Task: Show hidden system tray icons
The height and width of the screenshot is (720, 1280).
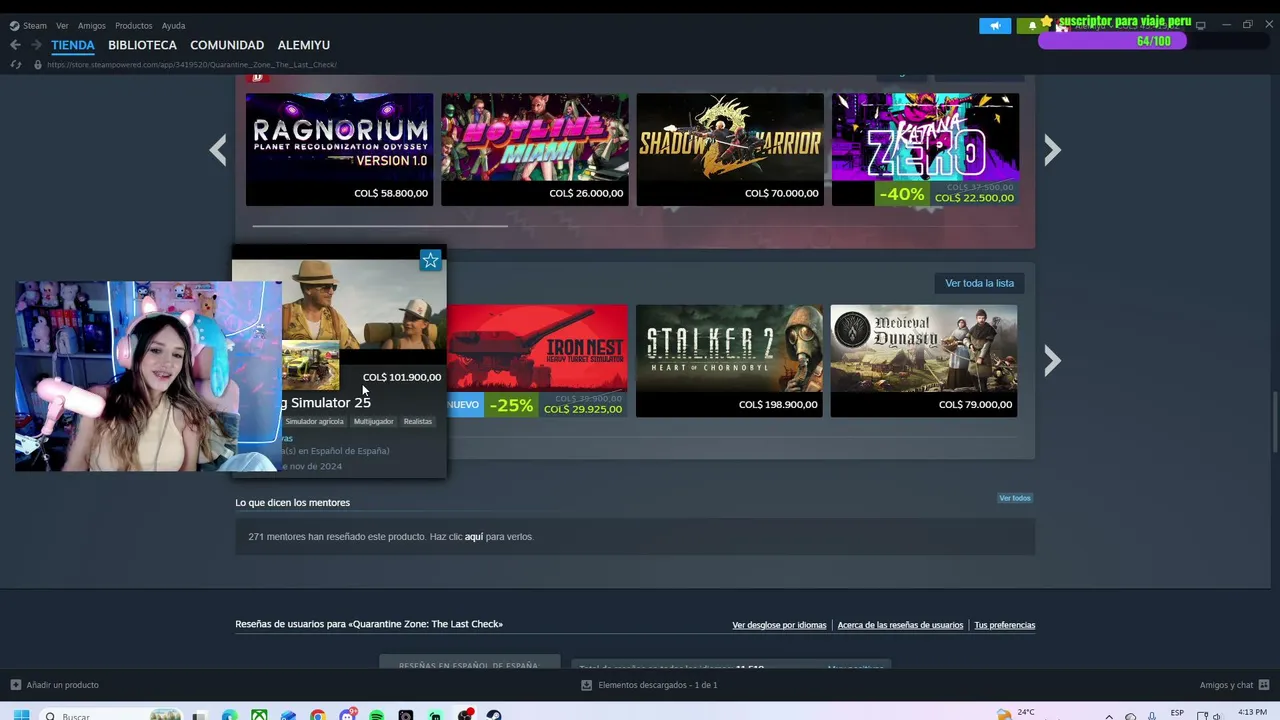Action: [1109, 715]
